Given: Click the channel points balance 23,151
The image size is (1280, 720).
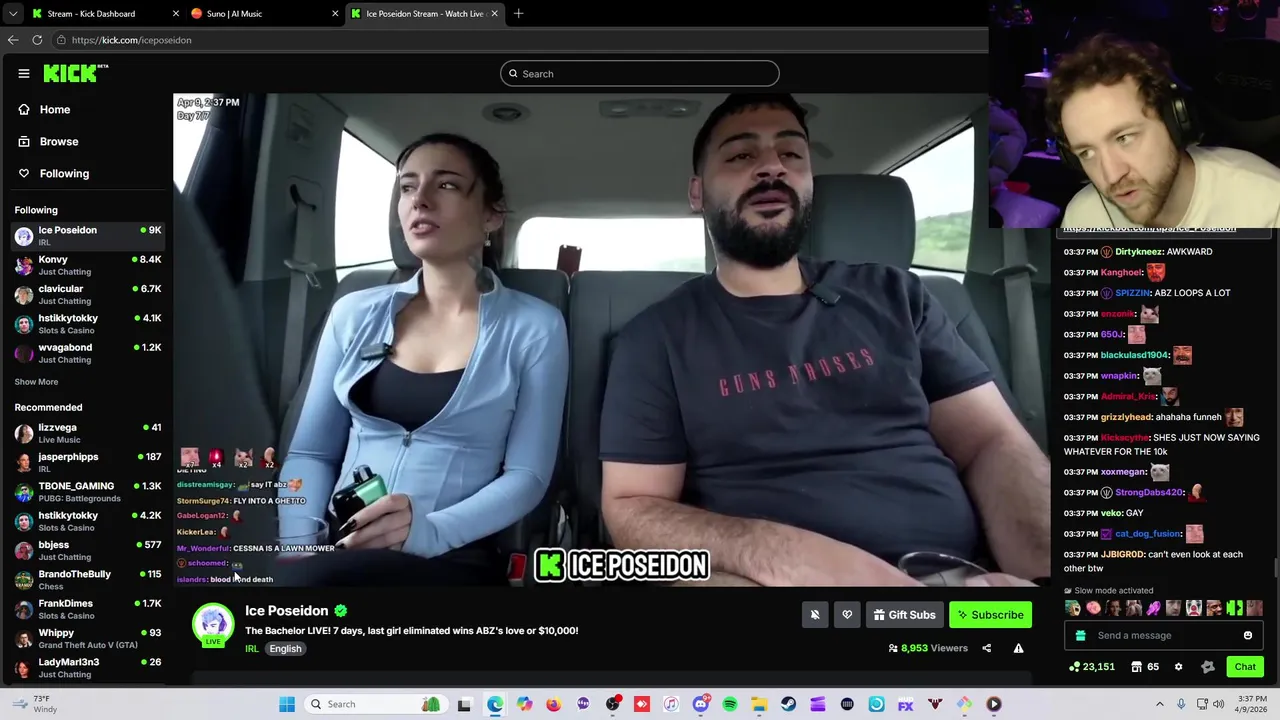Looking at the screenshot, I should 1092,667.
